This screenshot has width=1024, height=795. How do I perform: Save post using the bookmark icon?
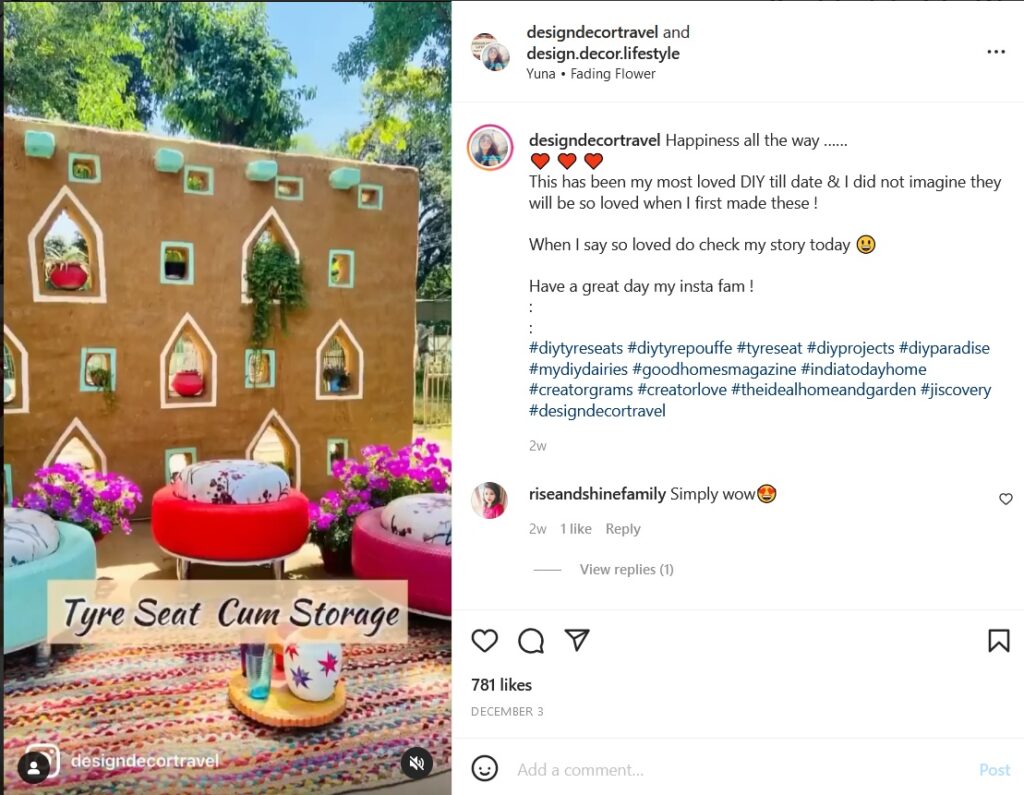(999, 641)
